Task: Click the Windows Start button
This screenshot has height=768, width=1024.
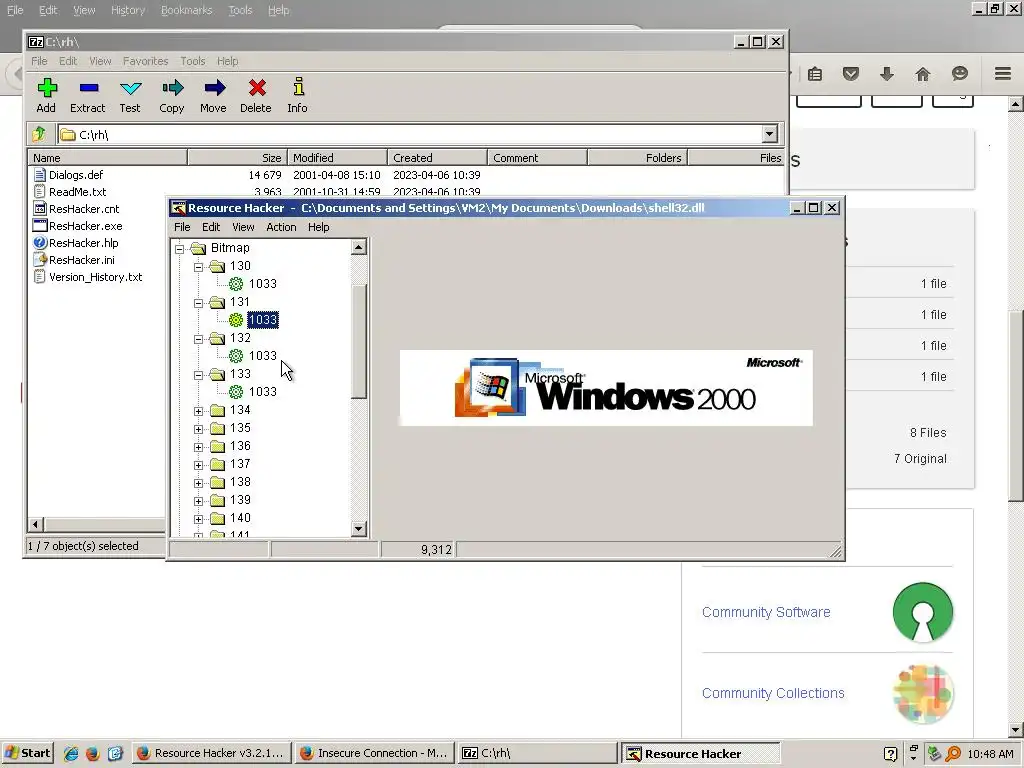Action: [x=27, y=753]
